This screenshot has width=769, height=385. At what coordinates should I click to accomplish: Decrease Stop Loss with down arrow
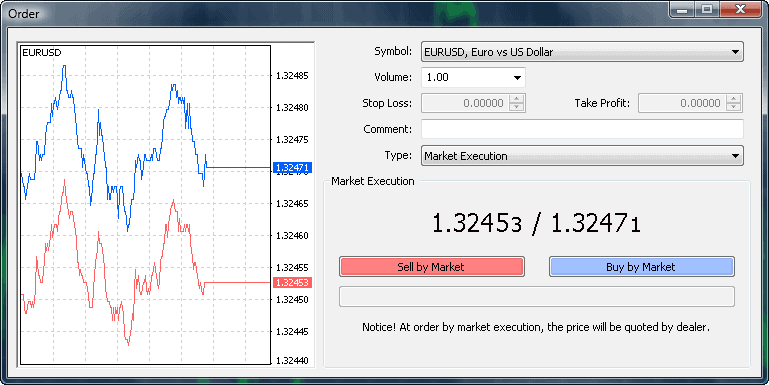tap(517, 107)
